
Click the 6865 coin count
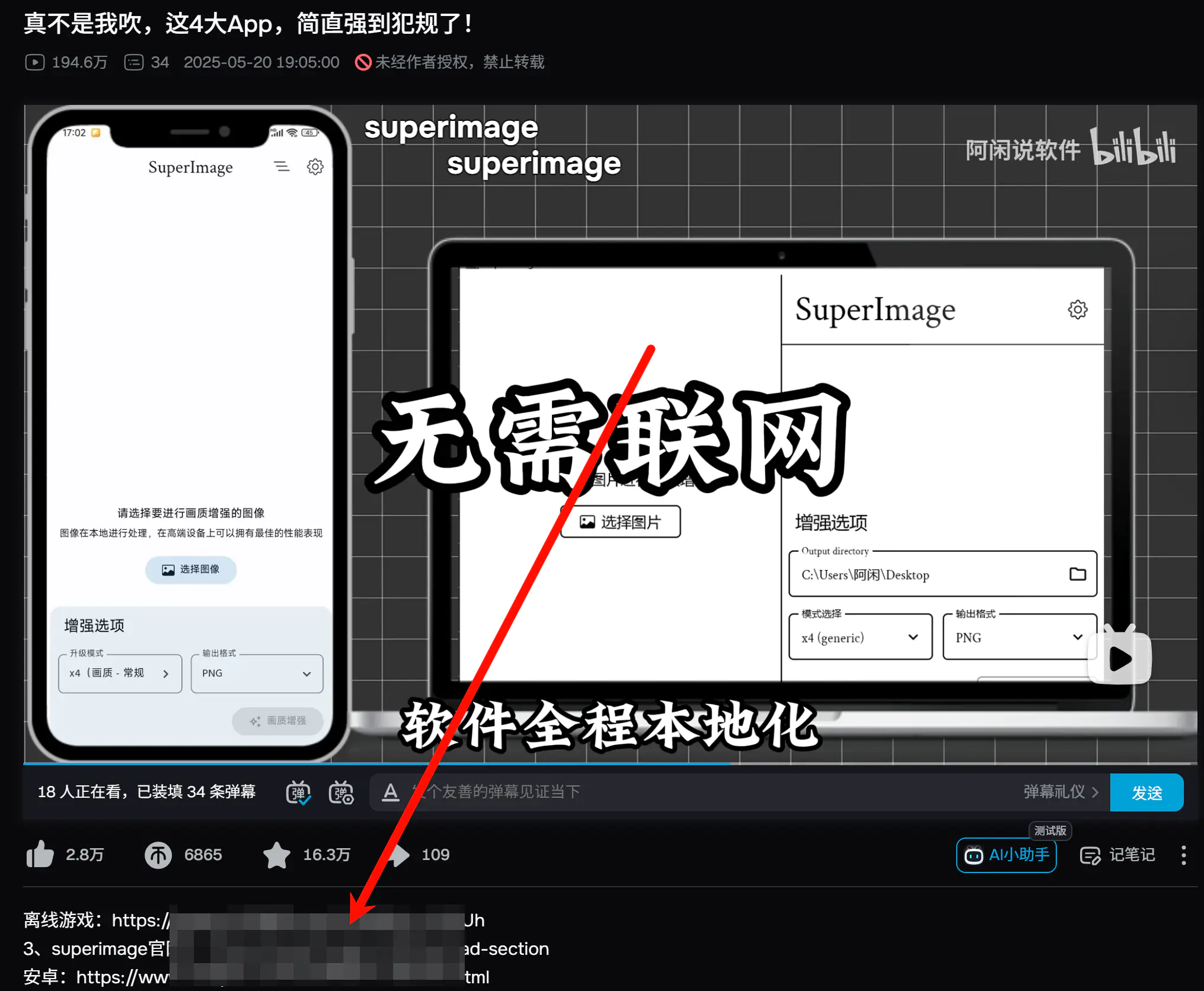pyautogui.click(x=203, y=855)
